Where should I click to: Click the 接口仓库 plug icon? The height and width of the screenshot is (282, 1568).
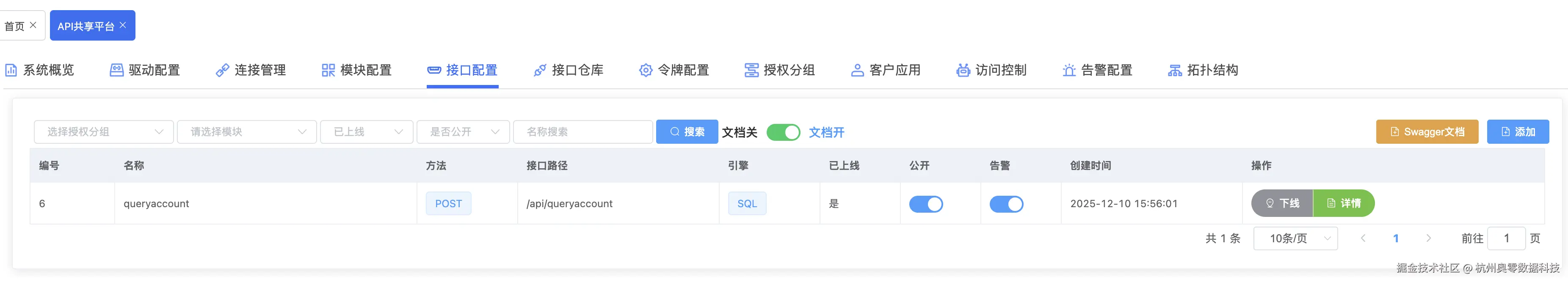point(539,71)
